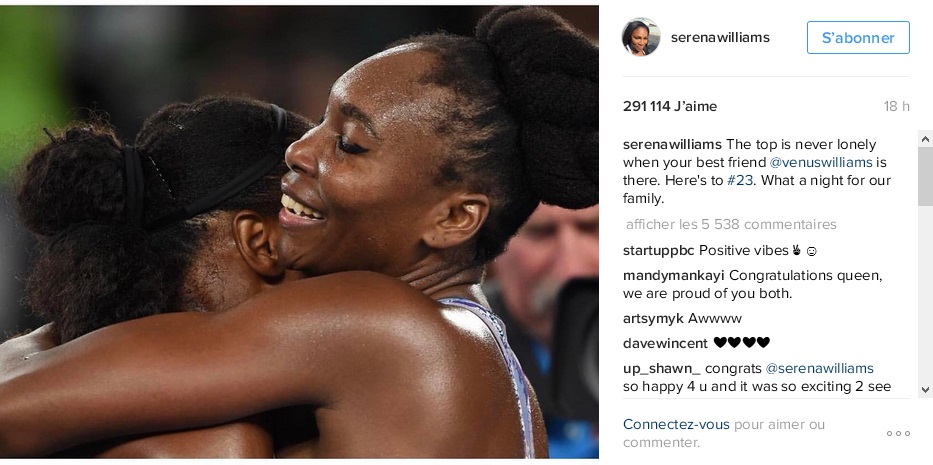This screenshot has height=465, width=933.
Task: Click the comments scrollbar thumb
Action: point(925,176)
